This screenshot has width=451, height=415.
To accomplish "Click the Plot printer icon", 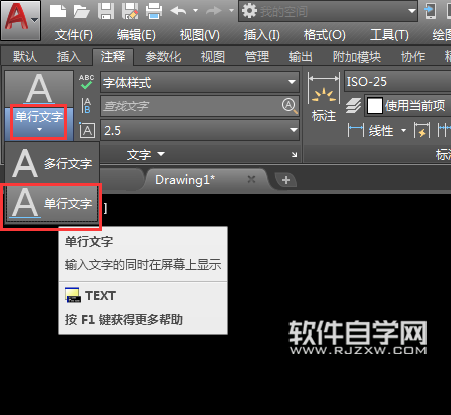I will (154, 11).
